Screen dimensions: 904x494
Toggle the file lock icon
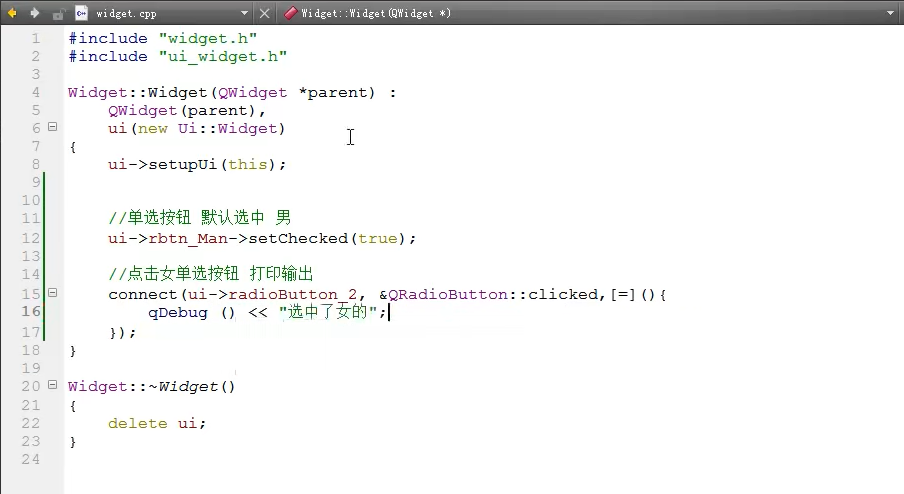[x=58, y=13]
